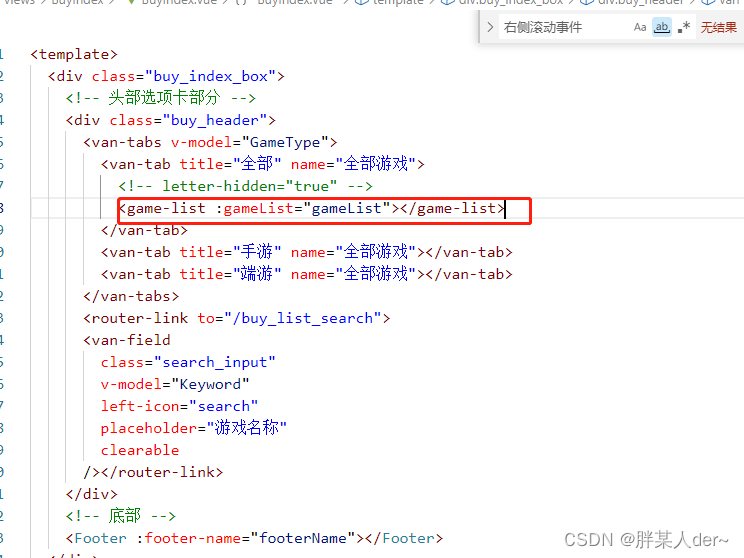The height and width of the screenshot is (558, 744).
Task: Toggle Match Whole Word option
Action: 661,28
